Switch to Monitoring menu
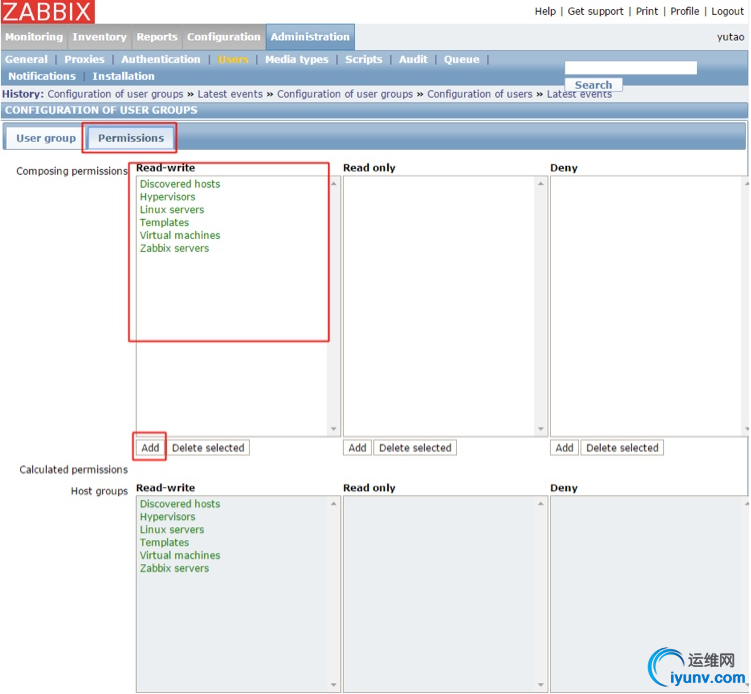751x694 pixels. tap(34, 37)
